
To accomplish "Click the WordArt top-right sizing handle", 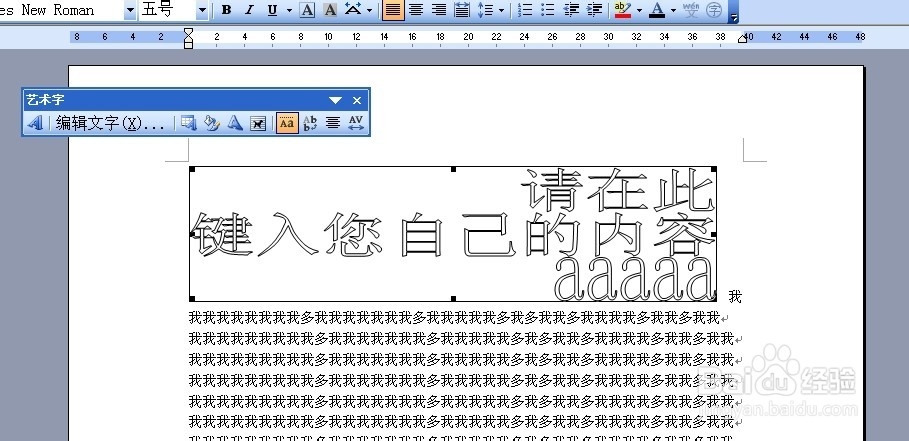I will pyautogui.click(x=714, y=169).
